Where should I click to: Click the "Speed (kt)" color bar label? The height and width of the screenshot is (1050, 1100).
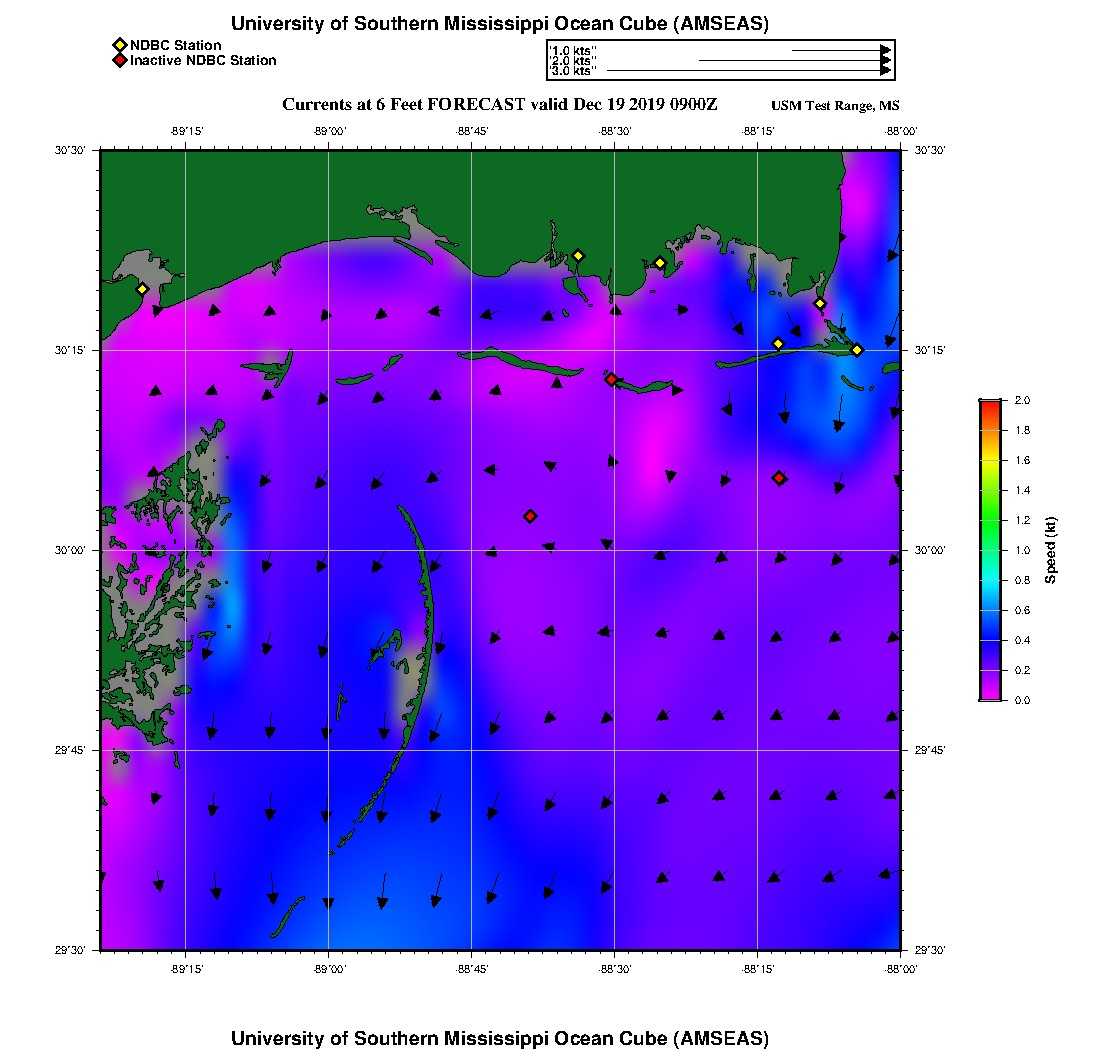(x=1051, y=550)
